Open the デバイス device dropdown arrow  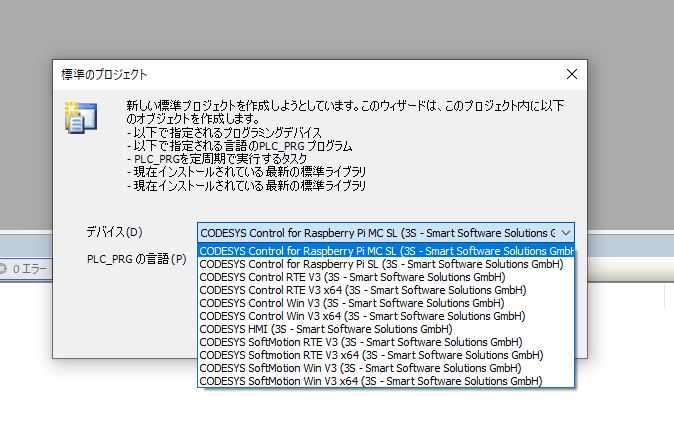tap(566, 233)
